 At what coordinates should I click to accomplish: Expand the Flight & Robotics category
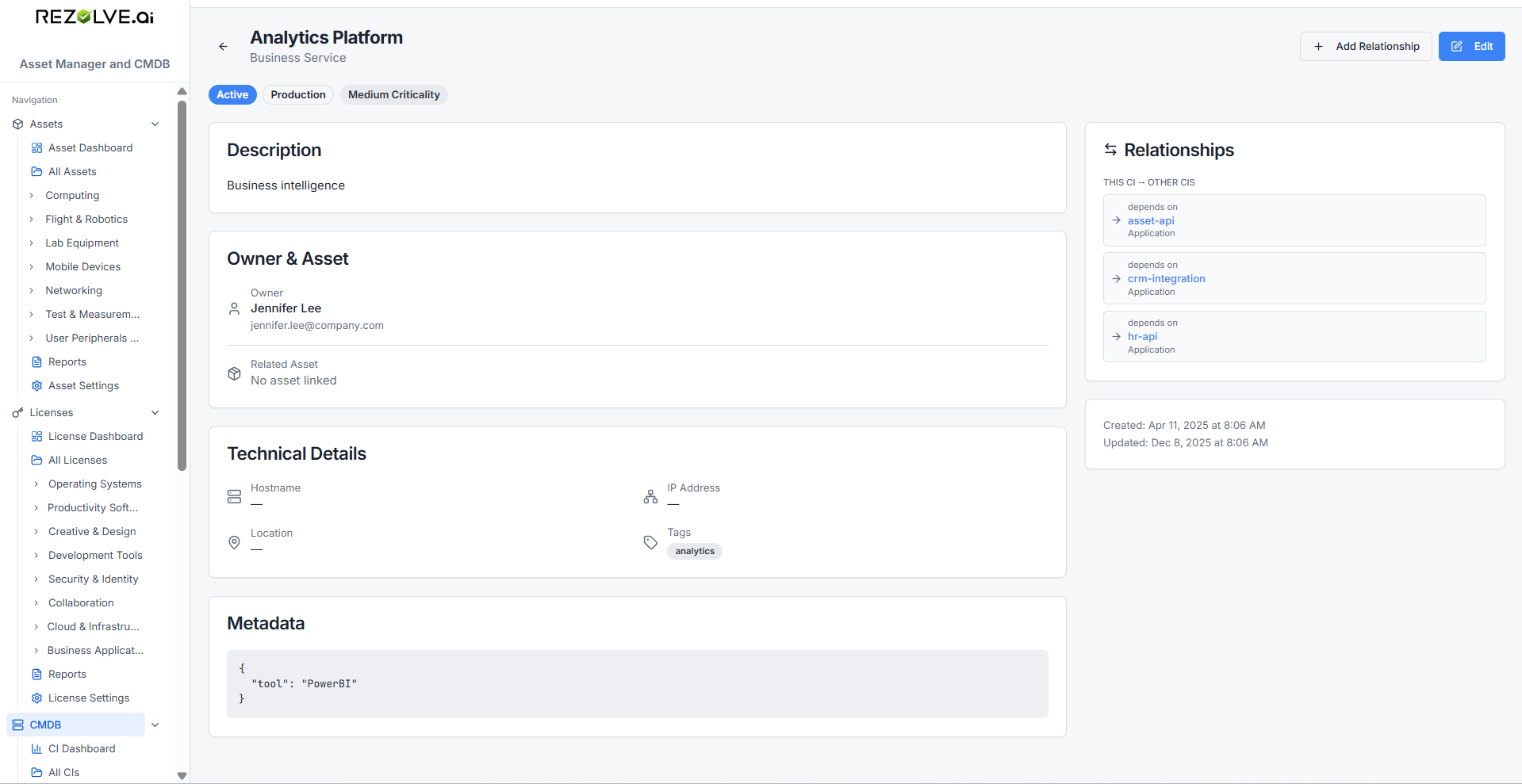click(32, 220)
